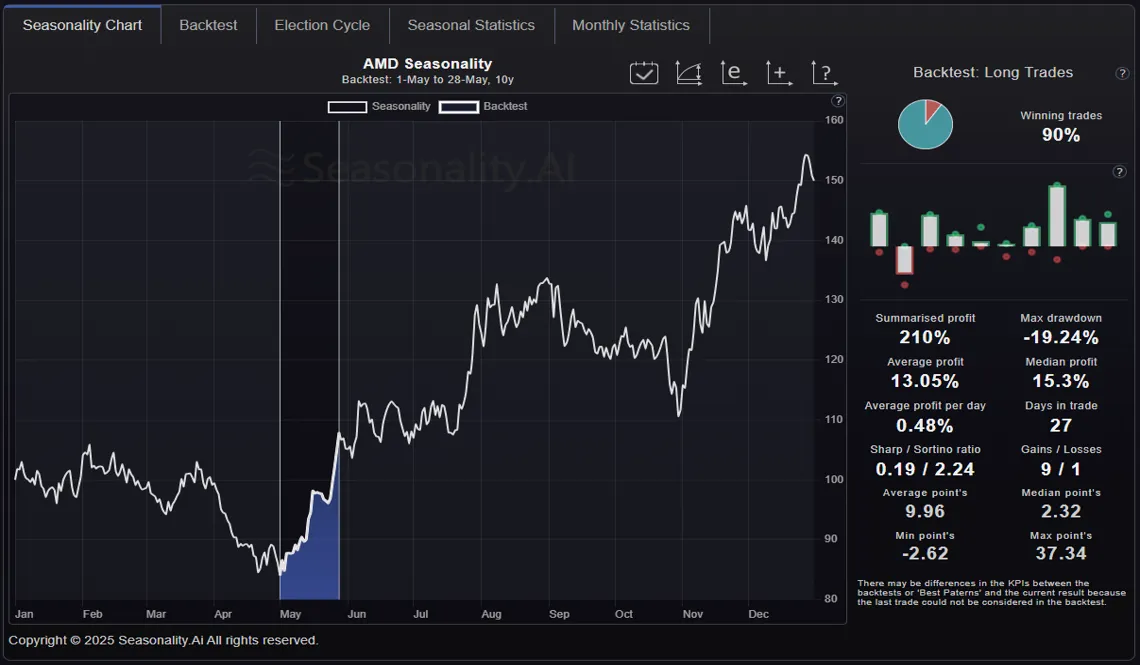Screen dimensions: 1140x665
Task: Click the Min point's -2.62 value
Action: point(925,554)
